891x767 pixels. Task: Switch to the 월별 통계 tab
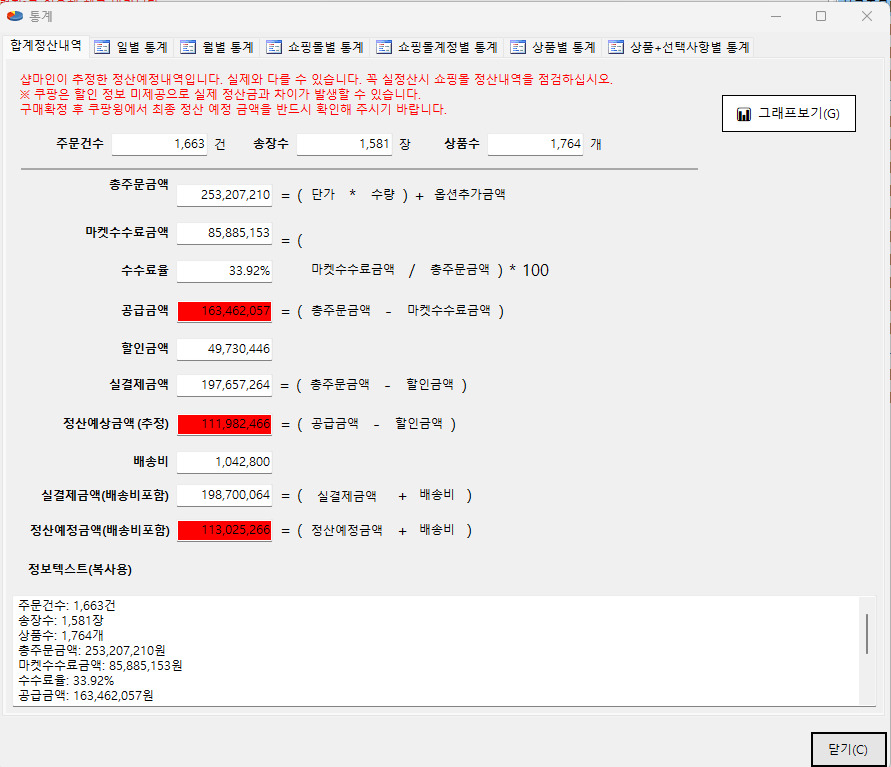pos(216,47)
